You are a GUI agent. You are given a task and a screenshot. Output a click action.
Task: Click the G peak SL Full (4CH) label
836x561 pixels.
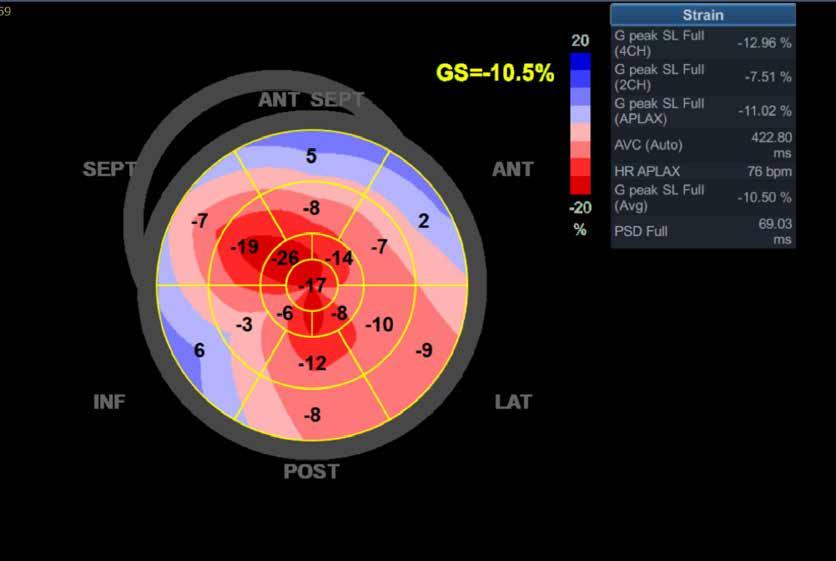[659, 43]
